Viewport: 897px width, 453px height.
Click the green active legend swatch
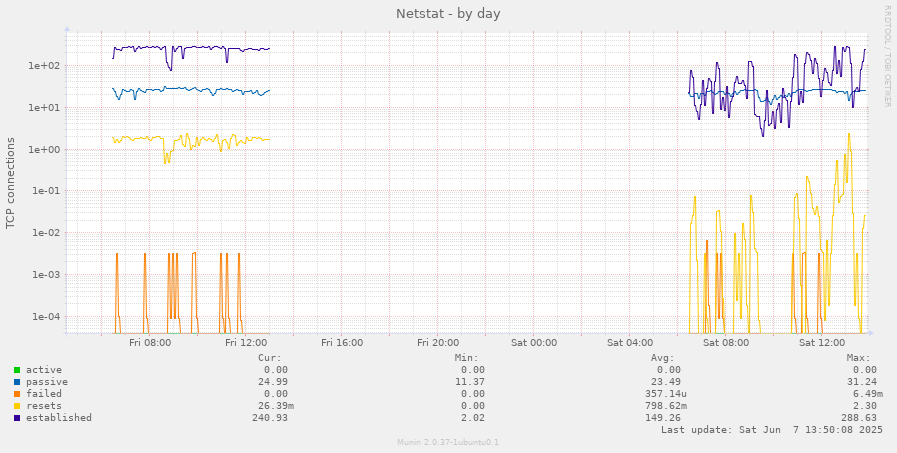[17, 370]
